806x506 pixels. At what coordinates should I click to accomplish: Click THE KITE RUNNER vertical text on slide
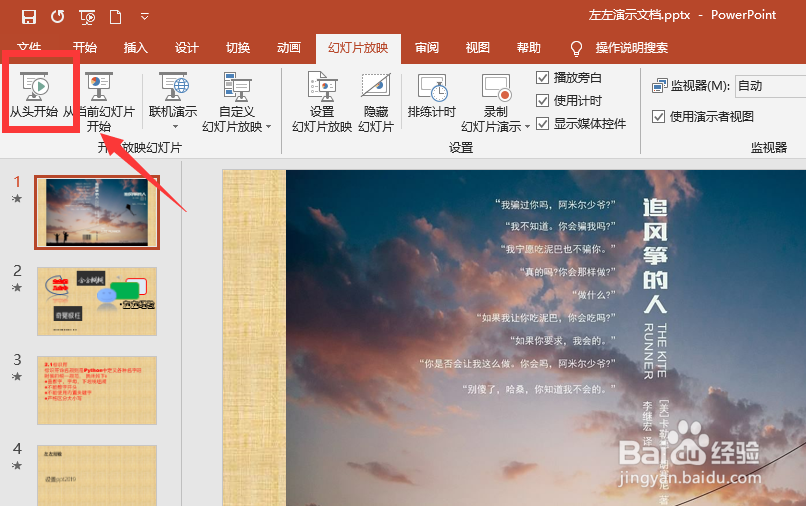(x=655, y=352)
